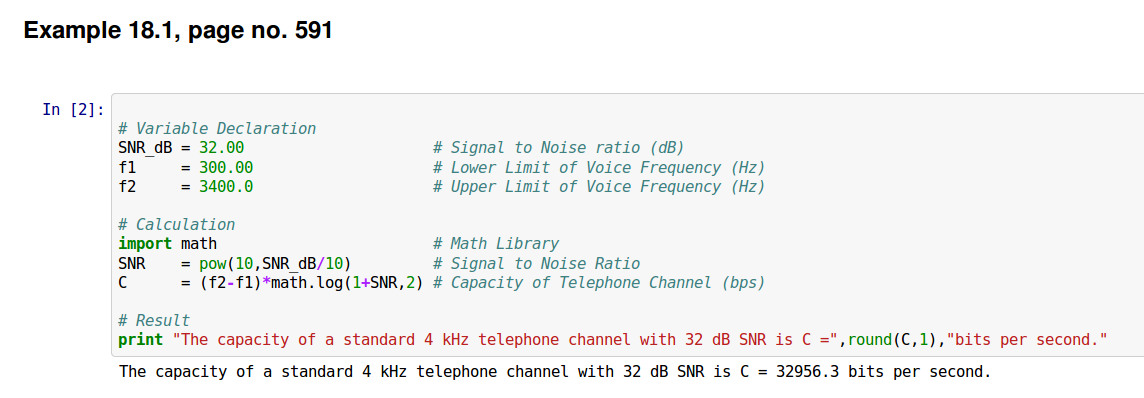Click the "# Math Library" comment
Viewport: 1144px width, 398px height.
(x=495, y=243)
